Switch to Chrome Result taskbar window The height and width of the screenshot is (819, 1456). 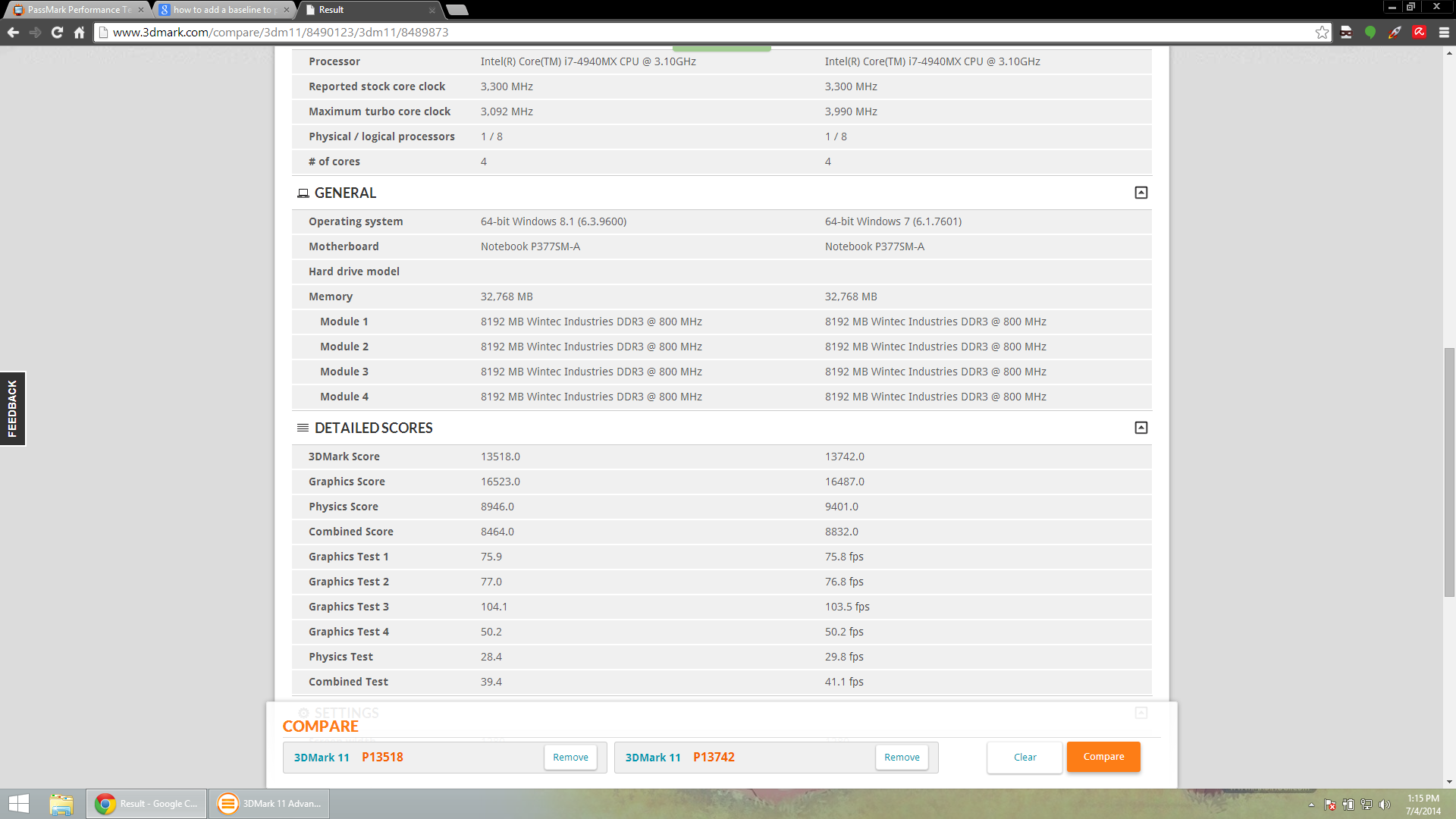coord(146,803)
